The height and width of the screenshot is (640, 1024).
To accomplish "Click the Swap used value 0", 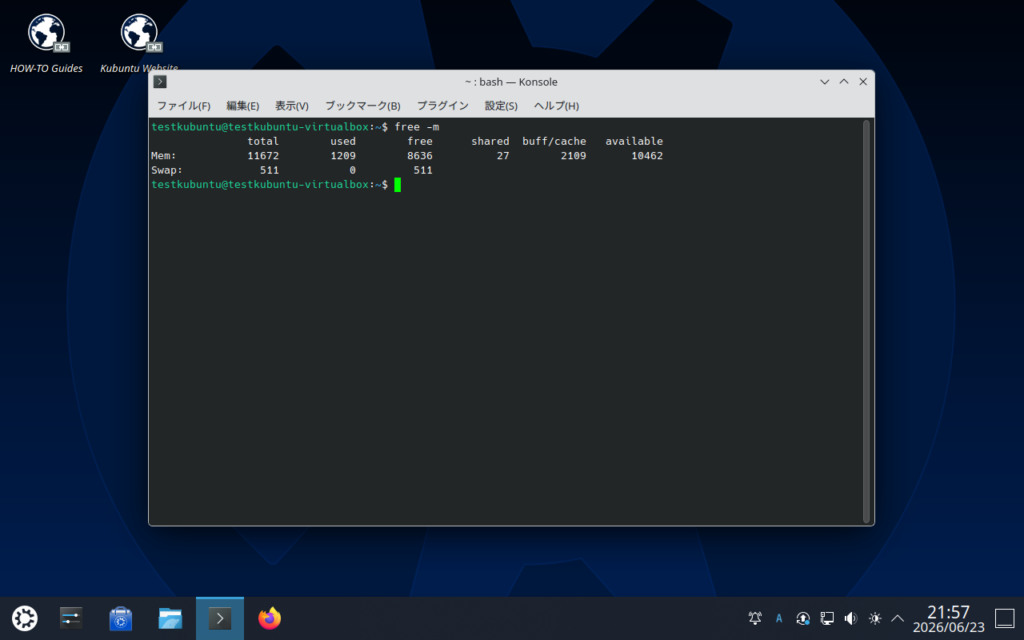I will pyautogui.click(x=353, y=170).
